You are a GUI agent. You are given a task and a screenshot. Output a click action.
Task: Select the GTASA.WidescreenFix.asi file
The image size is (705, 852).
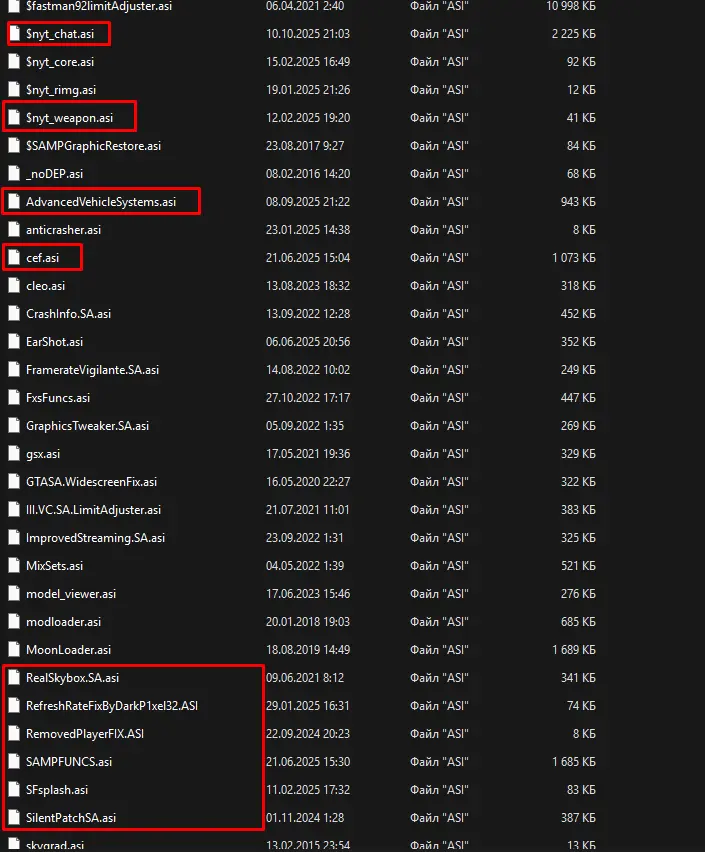(x=91, y=482)
